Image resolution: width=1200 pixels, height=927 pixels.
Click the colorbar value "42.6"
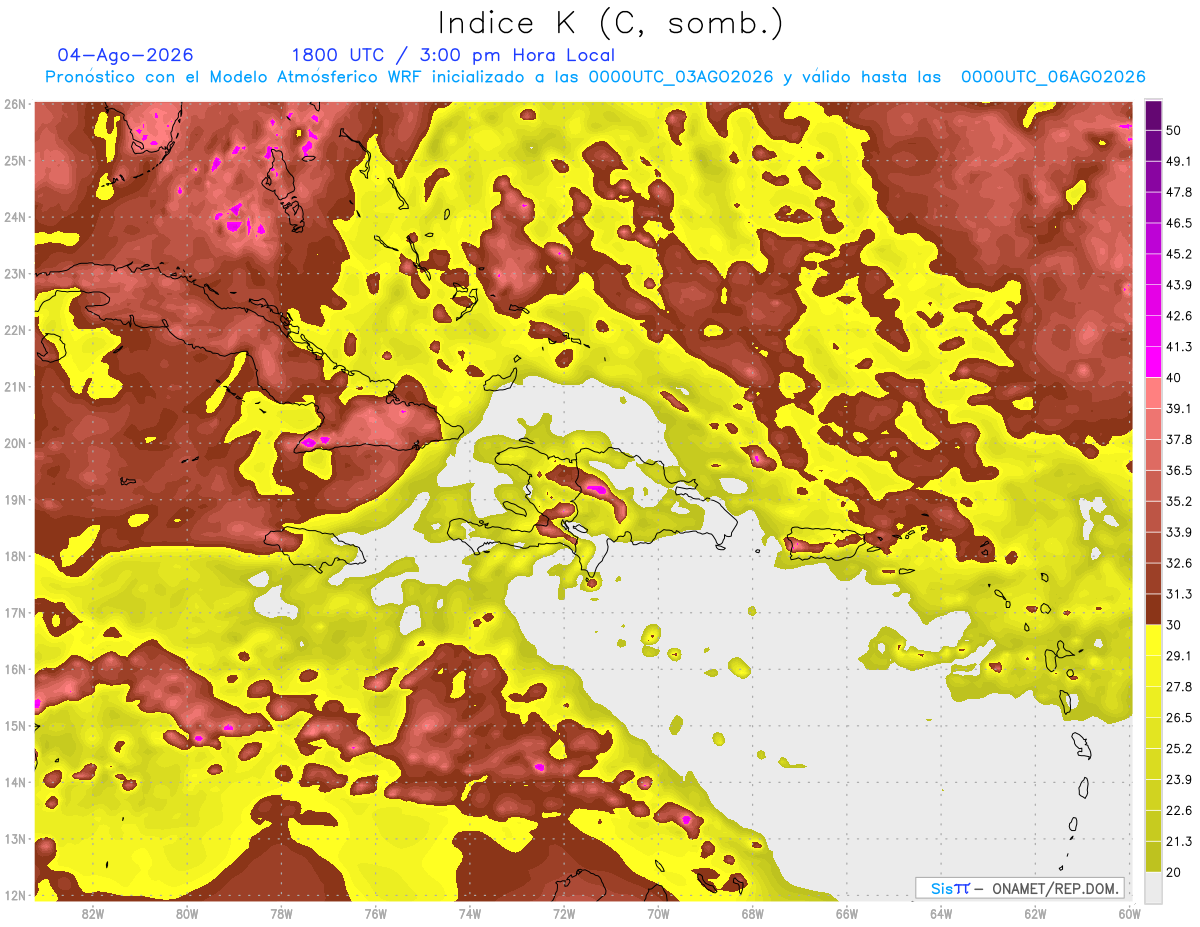click(1178, 316)
